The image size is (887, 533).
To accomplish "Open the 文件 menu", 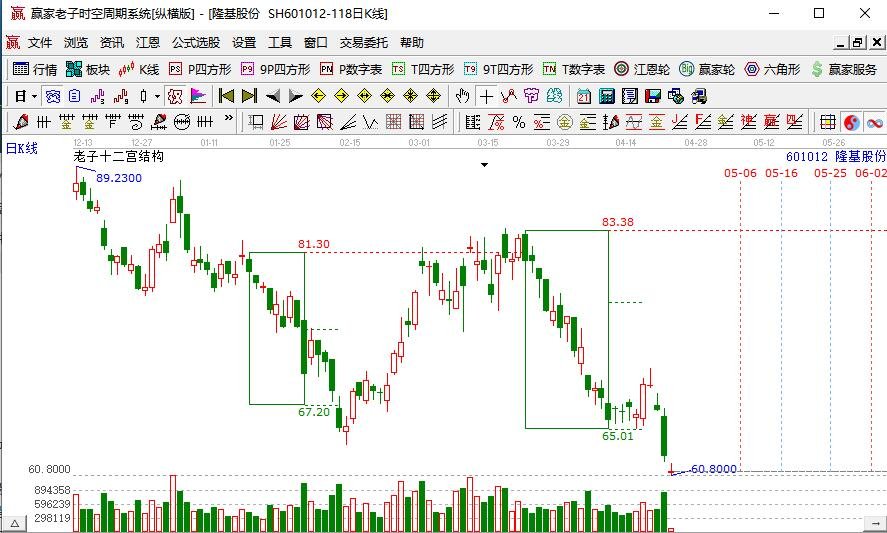I will click(40, 42).
